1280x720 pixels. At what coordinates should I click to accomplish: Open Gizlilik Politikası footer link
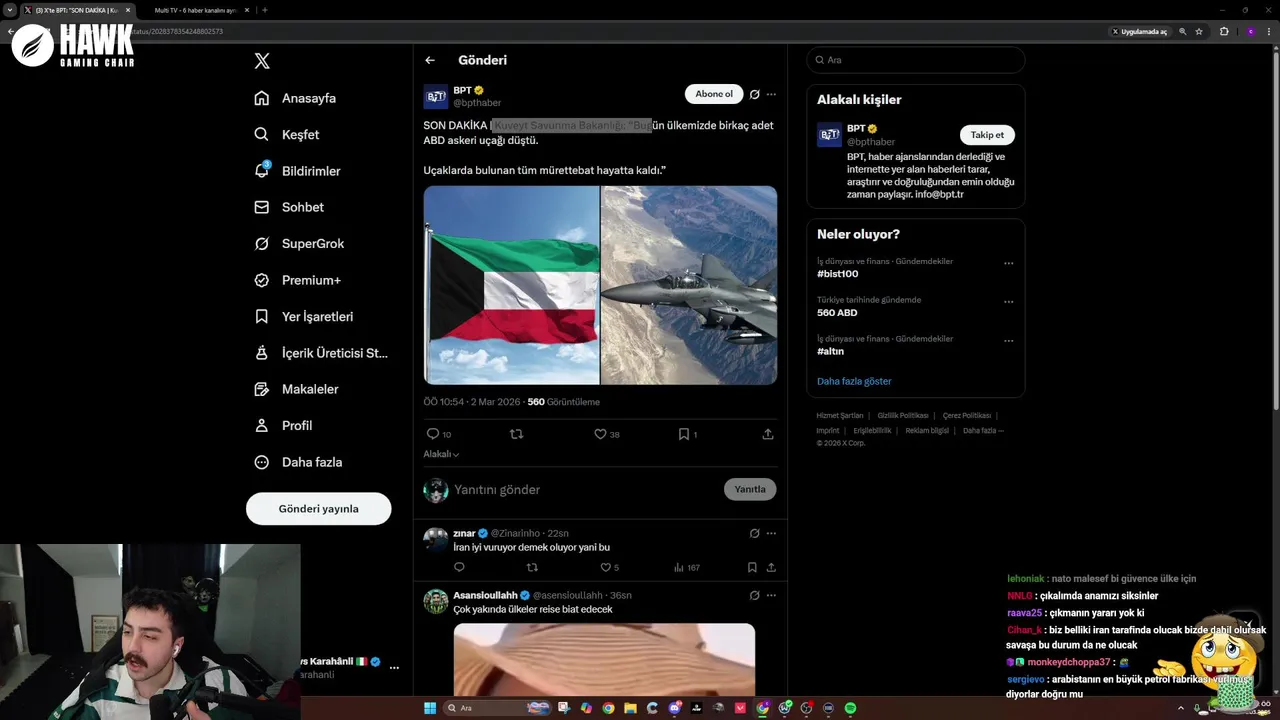coord(903,415)
